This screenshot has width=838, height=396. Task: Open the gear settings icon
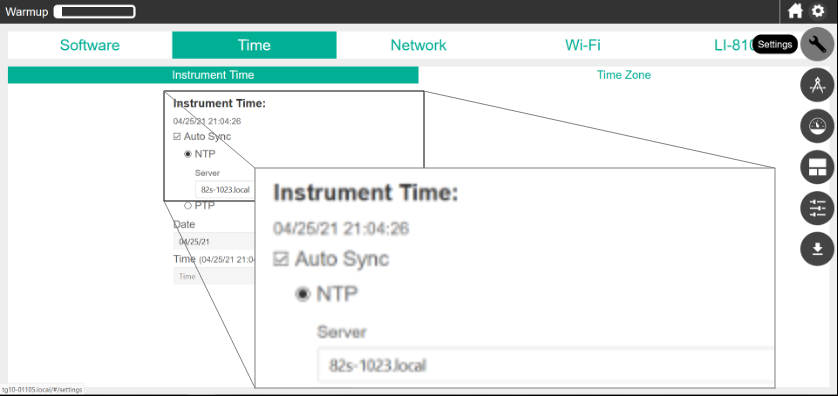coord(818,11)
